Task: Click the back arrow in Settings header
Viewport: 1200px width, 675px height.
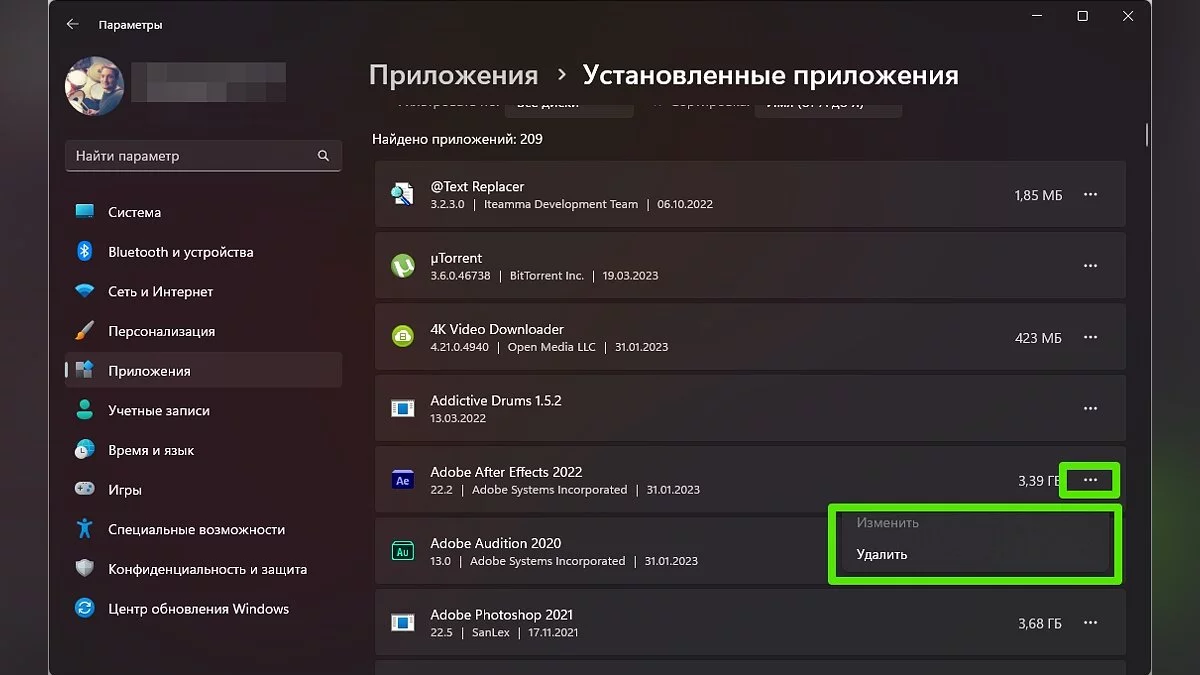Action: [72, 24]
